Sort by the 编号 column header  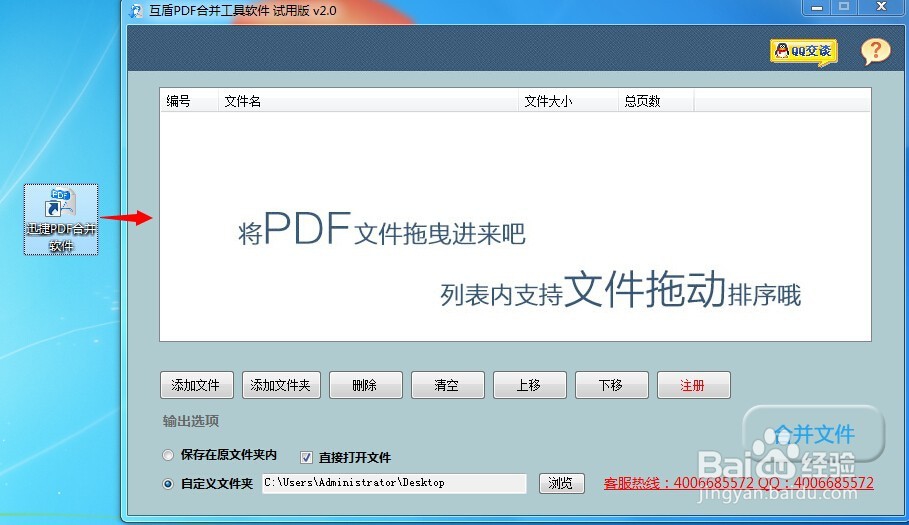pos(189,101)
